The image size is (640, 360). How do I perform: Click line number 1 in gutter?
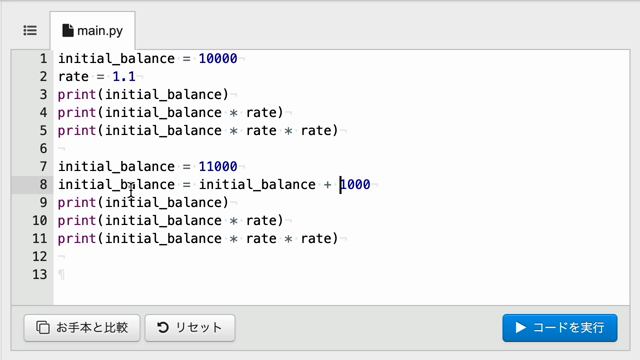pyautogui.click(x=43, y=59)
